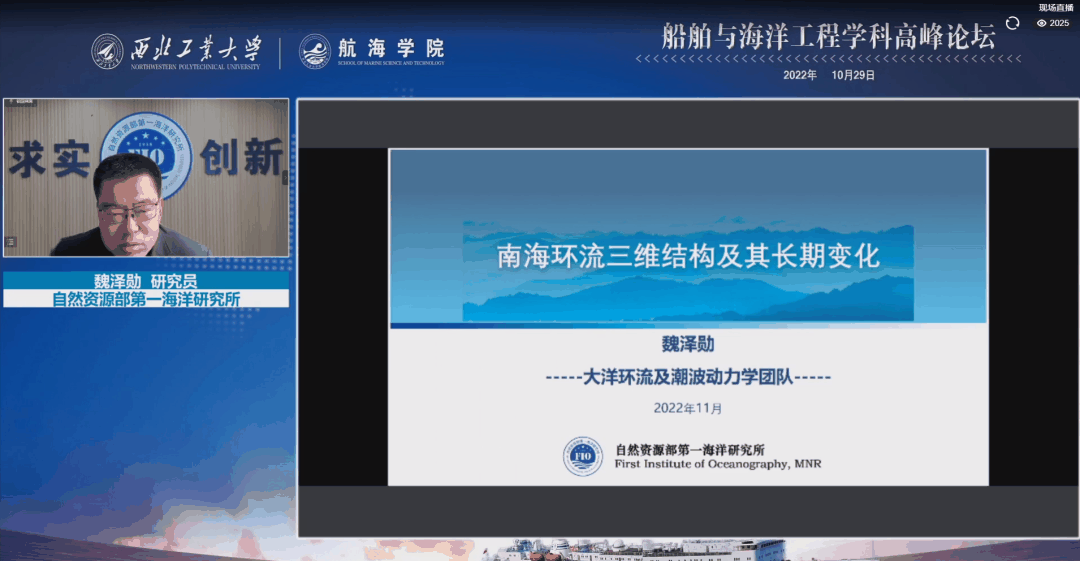Viewport: 1080px width, 561px height.
Task: Click the 求实 wall characters in webcam
Action: tap(50, 160)
